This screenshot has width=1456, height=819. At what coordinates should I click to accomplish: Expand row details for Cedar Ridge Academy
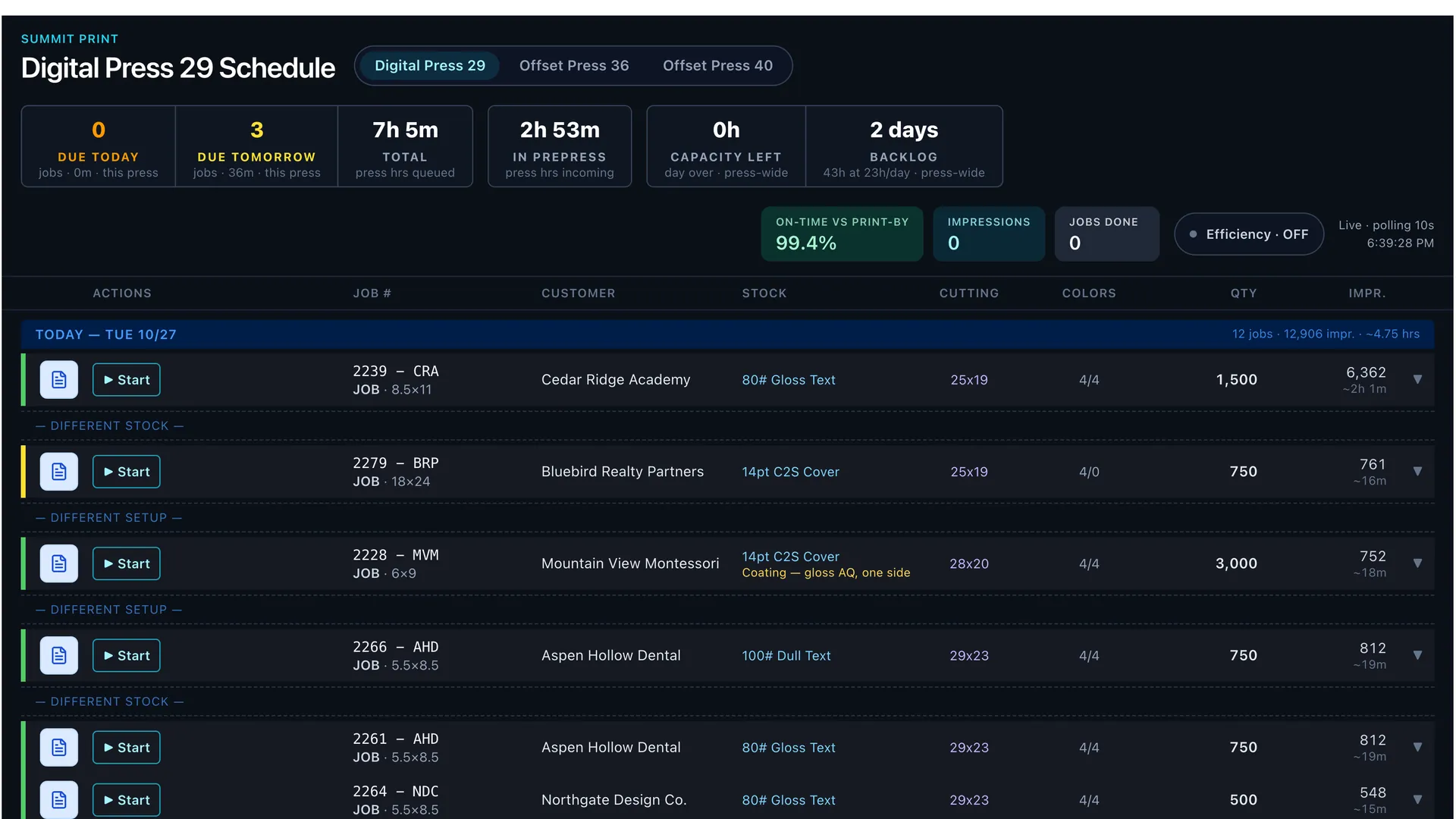(1417, 379)
